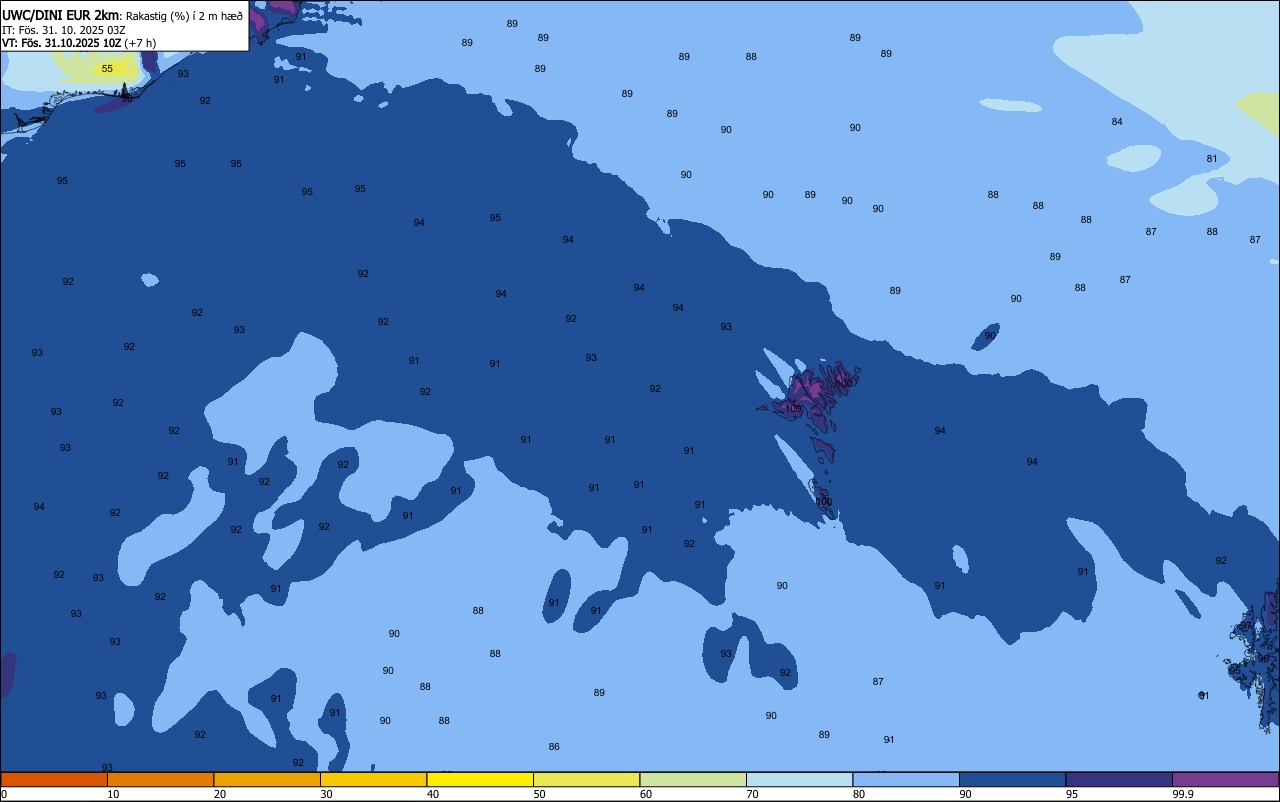
Task: Click the humidity value "81" on the map
Action: (1212, 159)
